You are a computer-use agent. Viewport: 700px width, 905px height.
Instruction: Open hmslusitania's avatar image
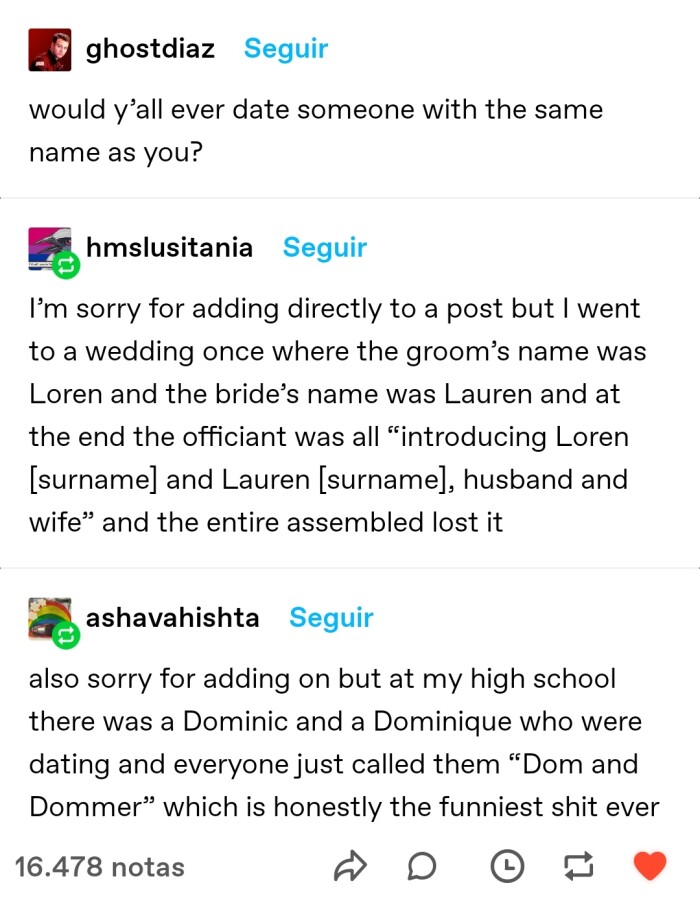click(47, 244)
